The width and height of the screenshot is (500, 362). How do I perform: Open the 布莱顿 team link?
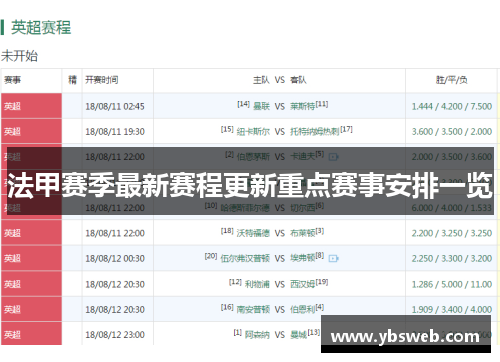point(302,233)
